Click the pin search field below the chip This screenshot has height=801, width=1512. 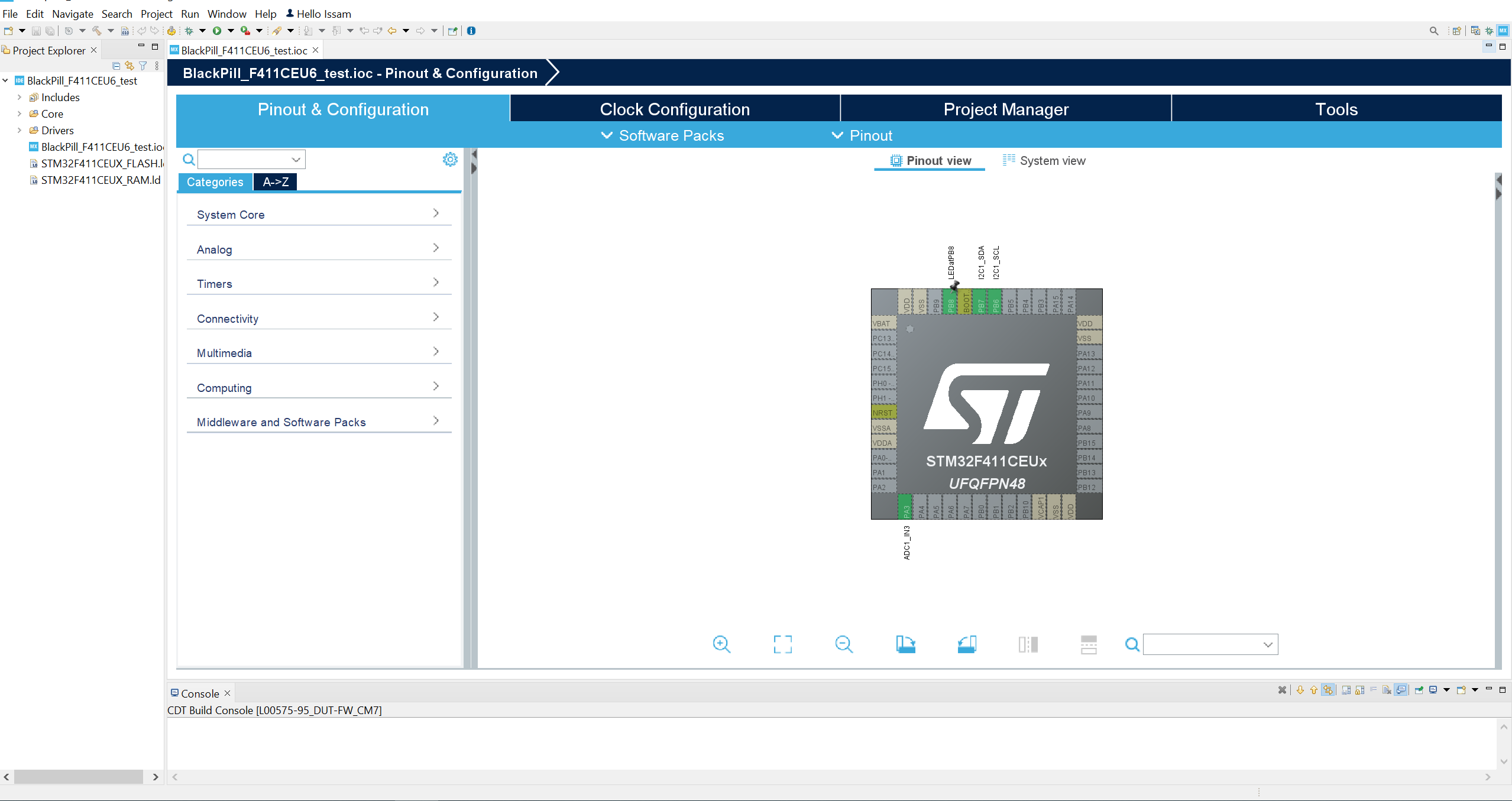[1210, 644]
